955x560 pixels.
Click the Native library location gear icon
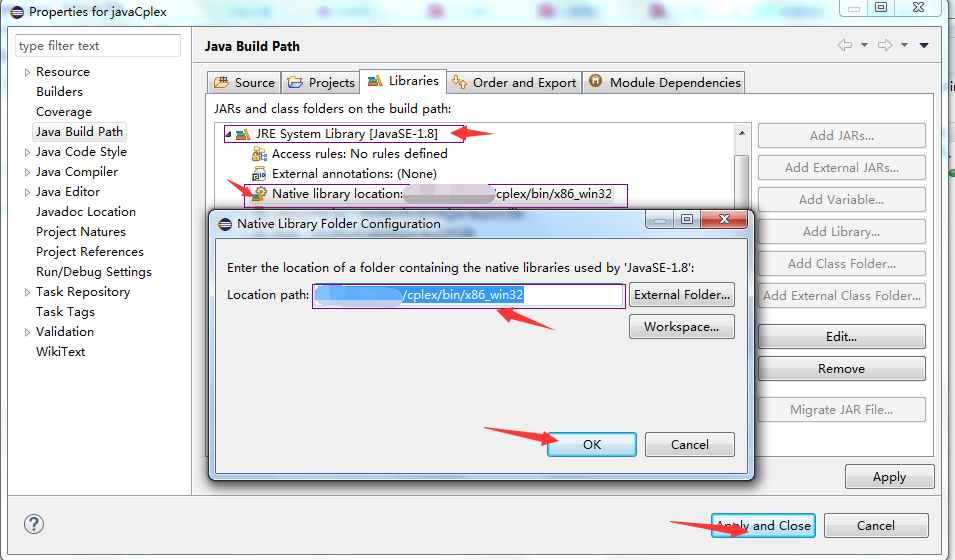click(x=259, y=194)
